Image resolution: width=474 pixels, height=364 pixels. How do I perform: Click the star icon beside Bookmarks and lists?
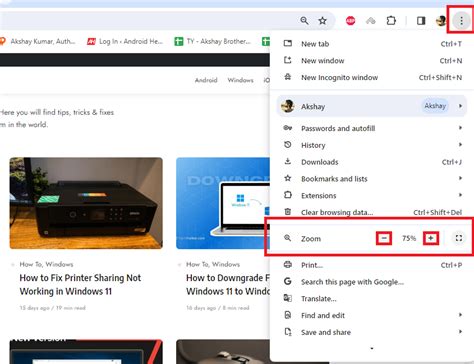point(288,178)
